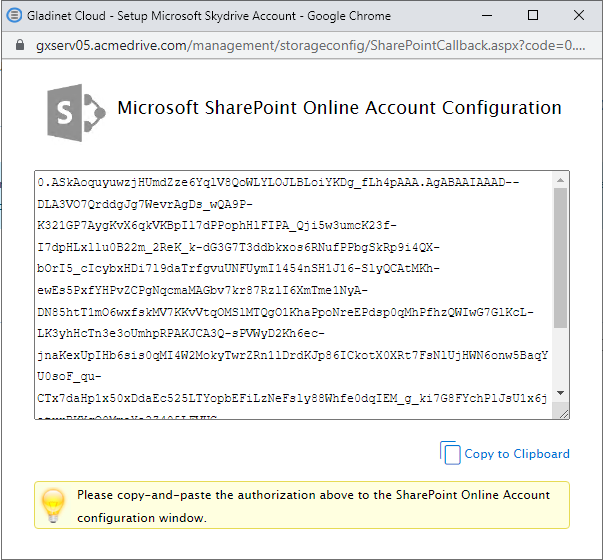
Task: Click token line starting with I7dpHLxllu0B22m
Action: coord(238,247)
